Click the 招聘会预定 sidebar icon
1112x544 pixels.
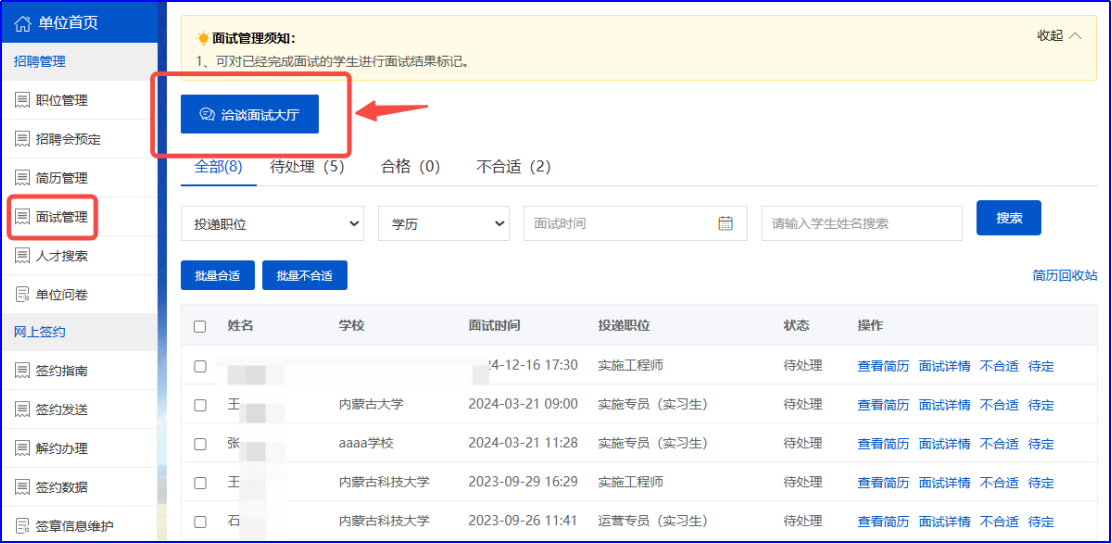click(x=22, y=139)
